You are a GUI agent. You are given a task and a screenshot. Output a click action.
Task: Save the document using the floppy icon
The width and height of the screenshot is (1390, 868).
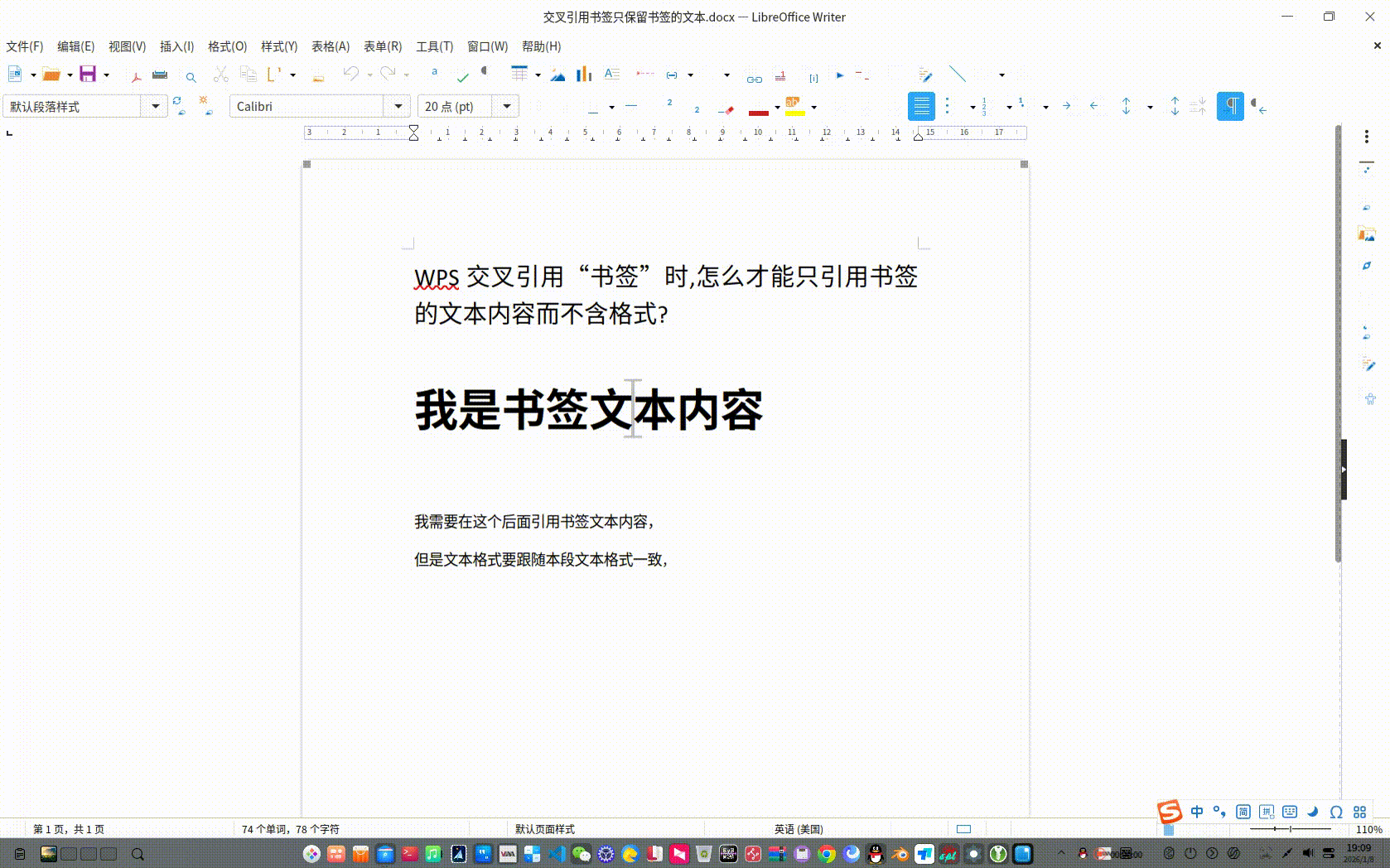[x=88, y=75]
